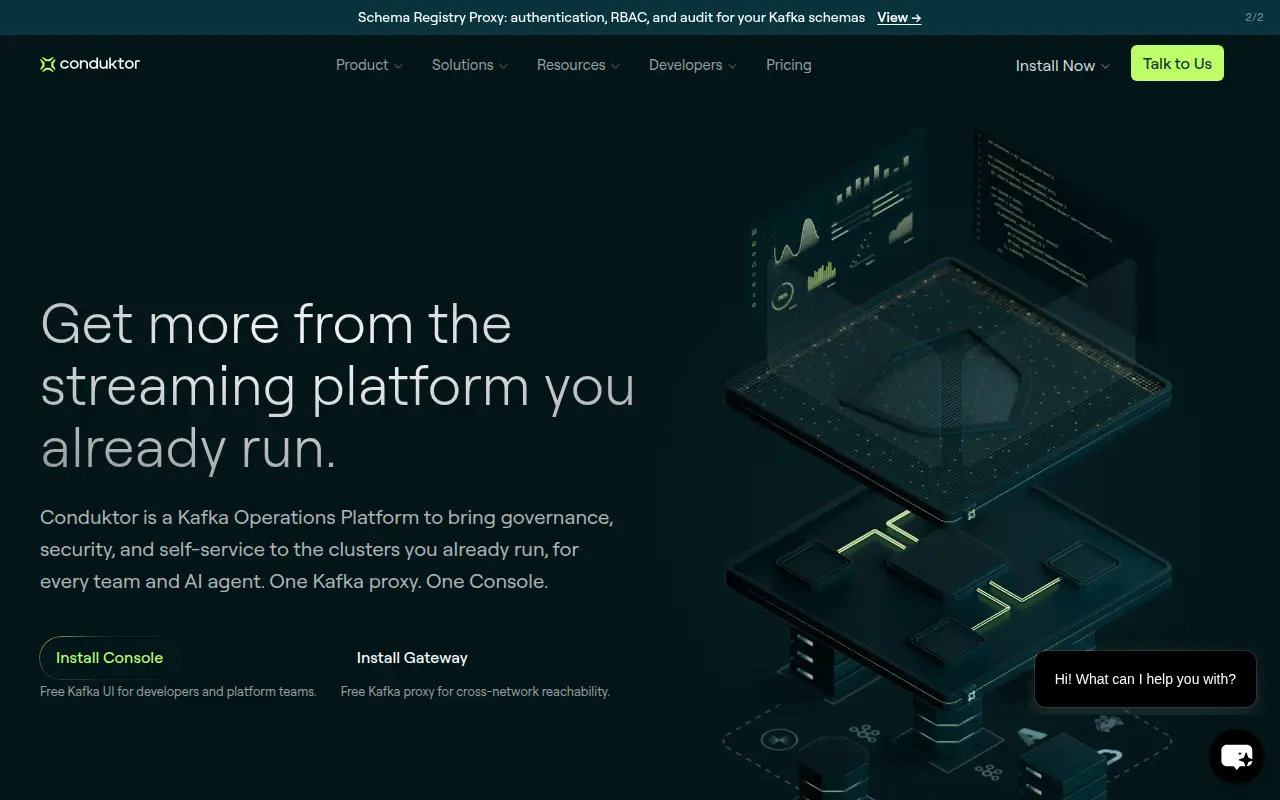
Task: Open the Developers menu
Action: pos(693,65)
